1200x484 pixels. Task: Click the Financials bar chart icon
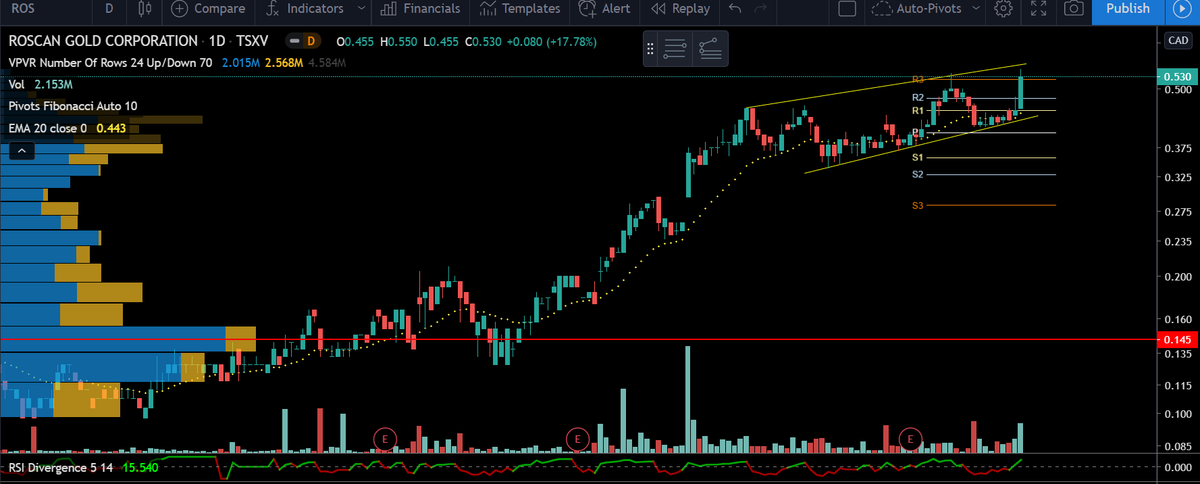(389, 9)
